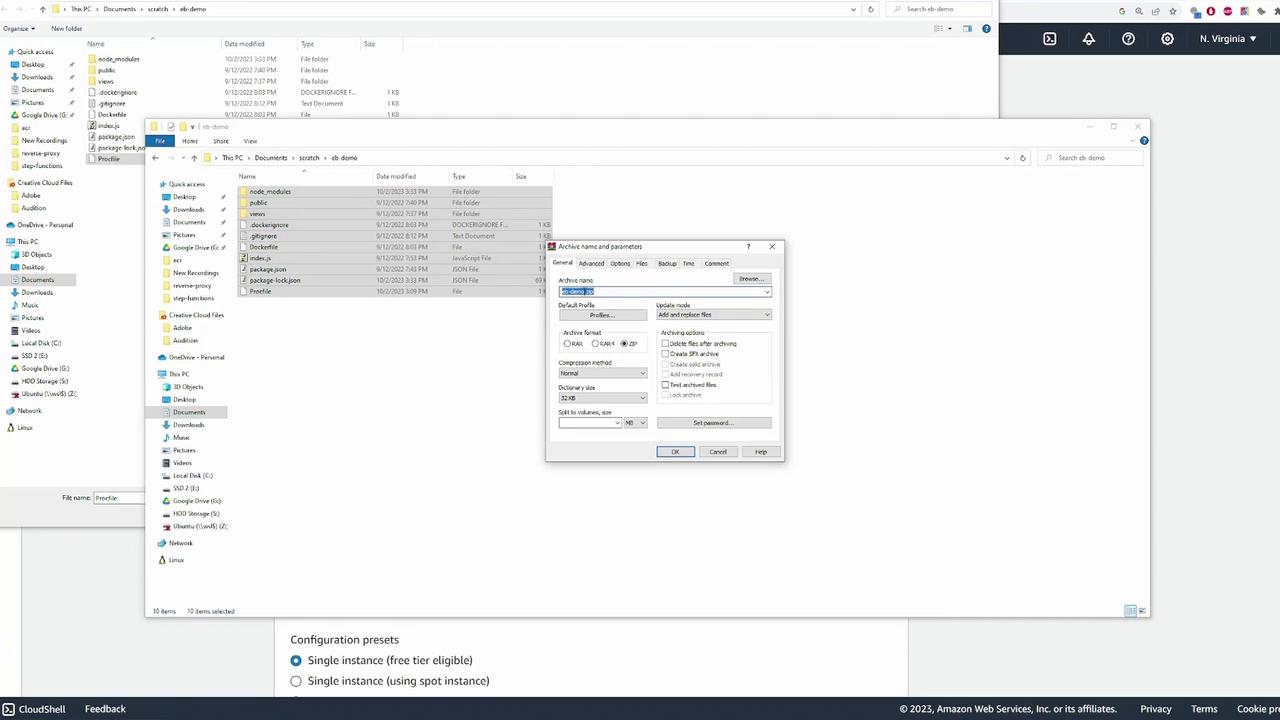The height and width of the screenshot is (720, 1280).
Task: Open AWS CloudShell icon in the console header
Action: coord(1049,39)
